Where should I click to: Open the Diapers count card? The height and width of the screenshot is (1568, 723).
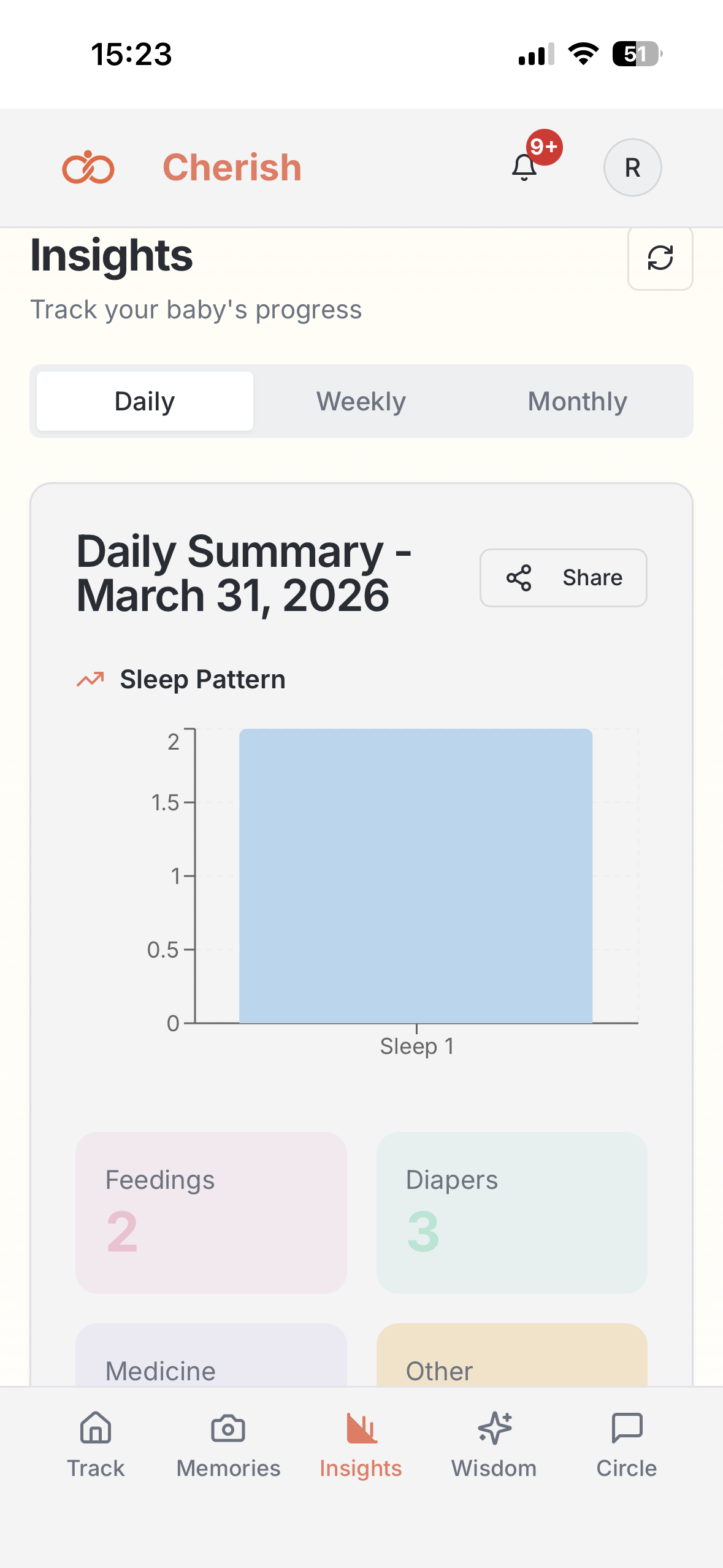(511, 1212)
